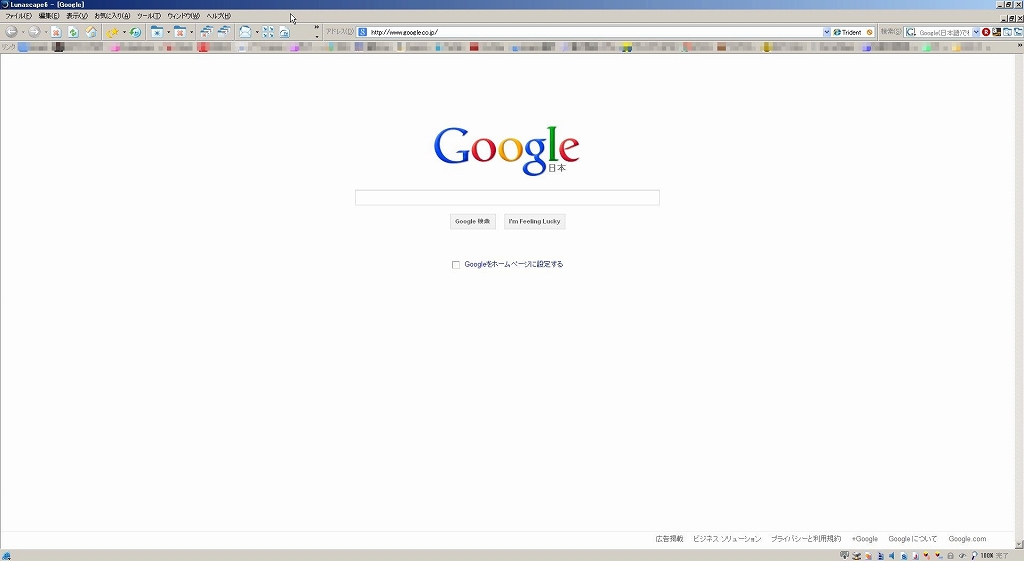The height and width of the screenshot is (561, 1024).
Task: Click the status bar monitor download icon
Action: (844, 556)
